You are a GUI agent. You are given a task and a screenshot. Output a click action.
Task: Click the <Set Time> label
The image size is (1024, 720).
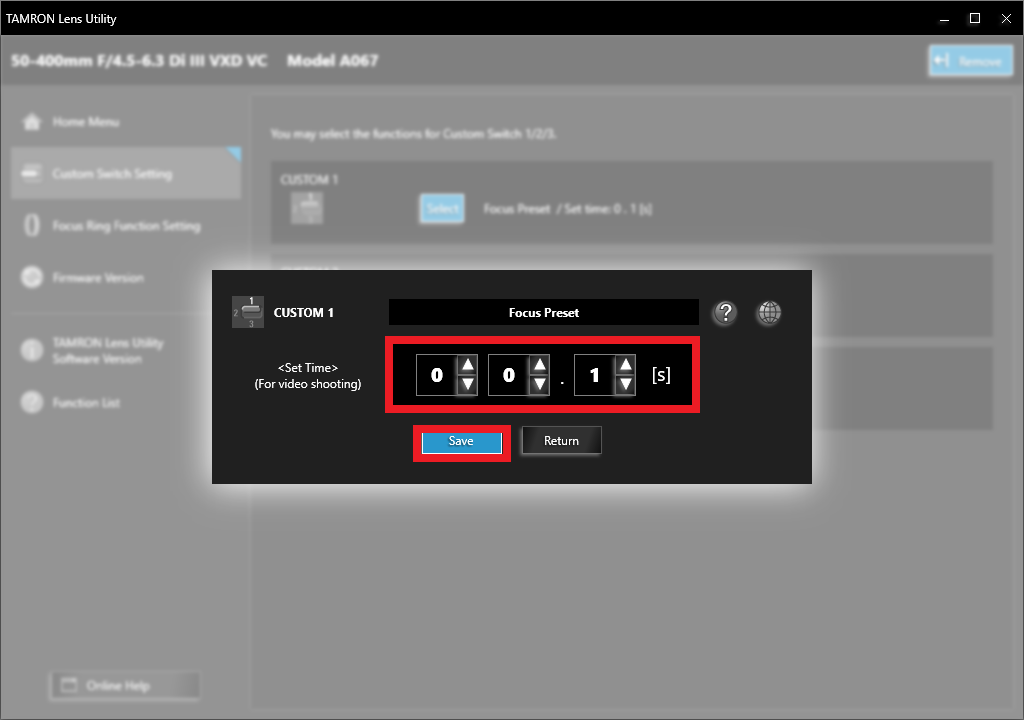coord(308,368)
